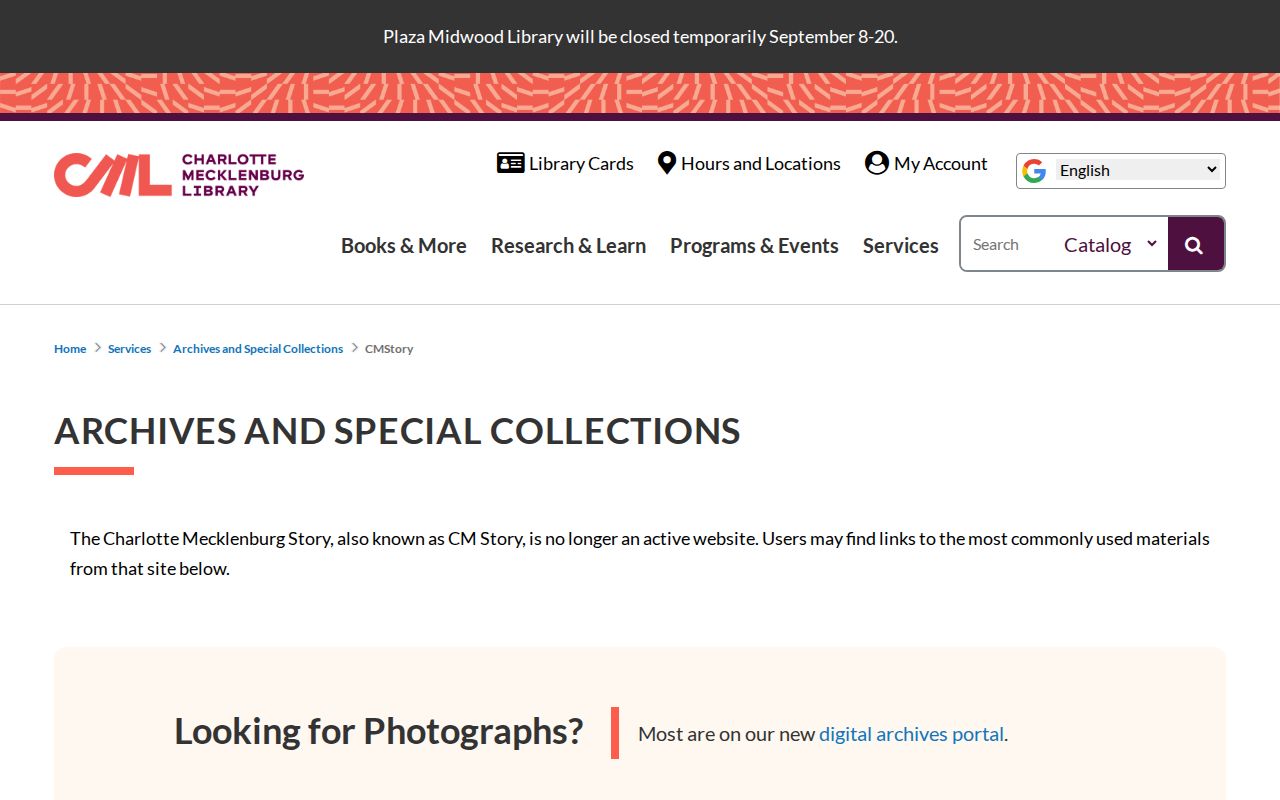The height and width of the screenshot is (800, 1280).
Task: Click the chevron after Home breadcrumb
Action: click(x=98, y=348)
